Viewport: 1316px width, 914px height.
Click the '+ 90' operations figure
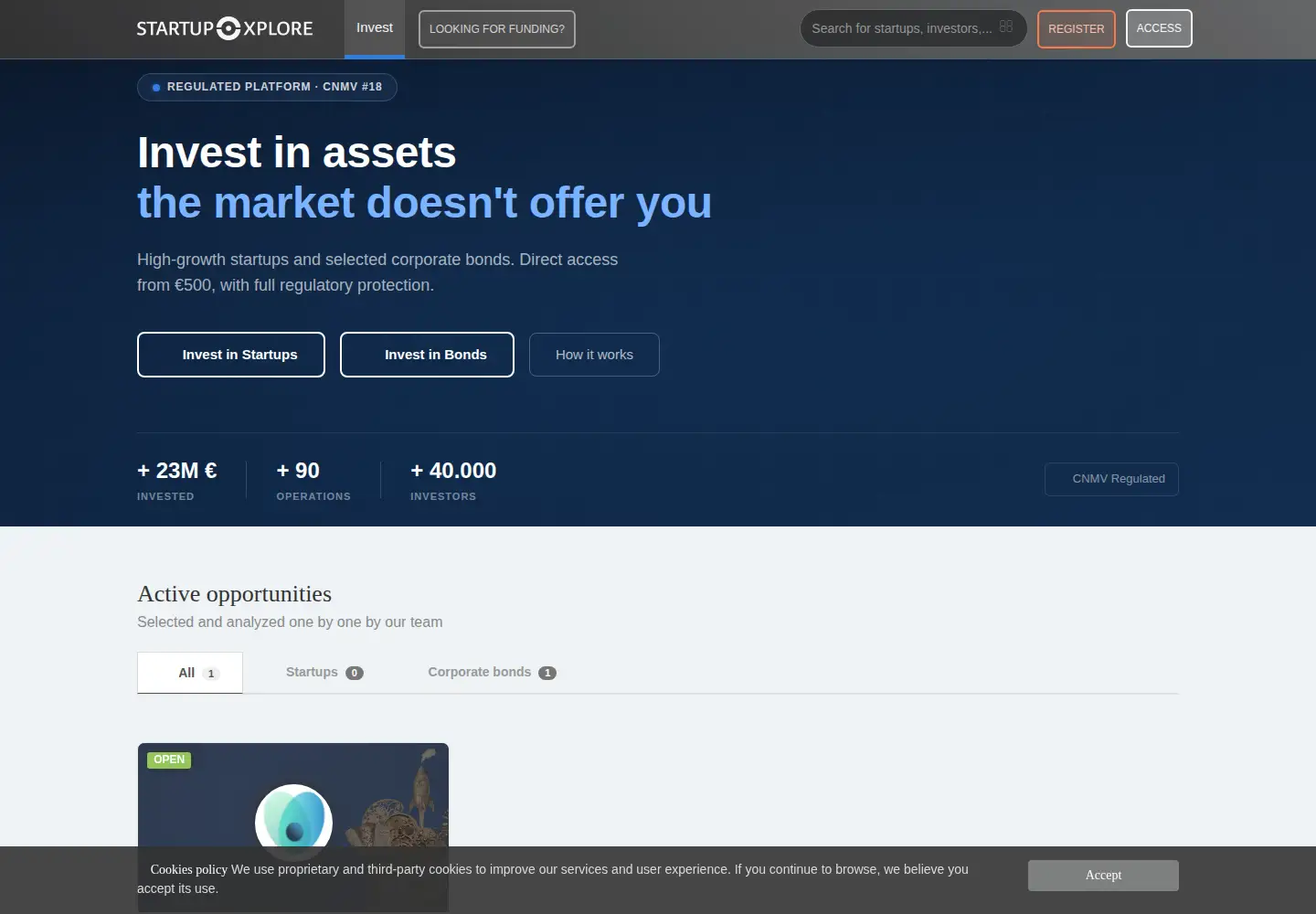(298, 471)
